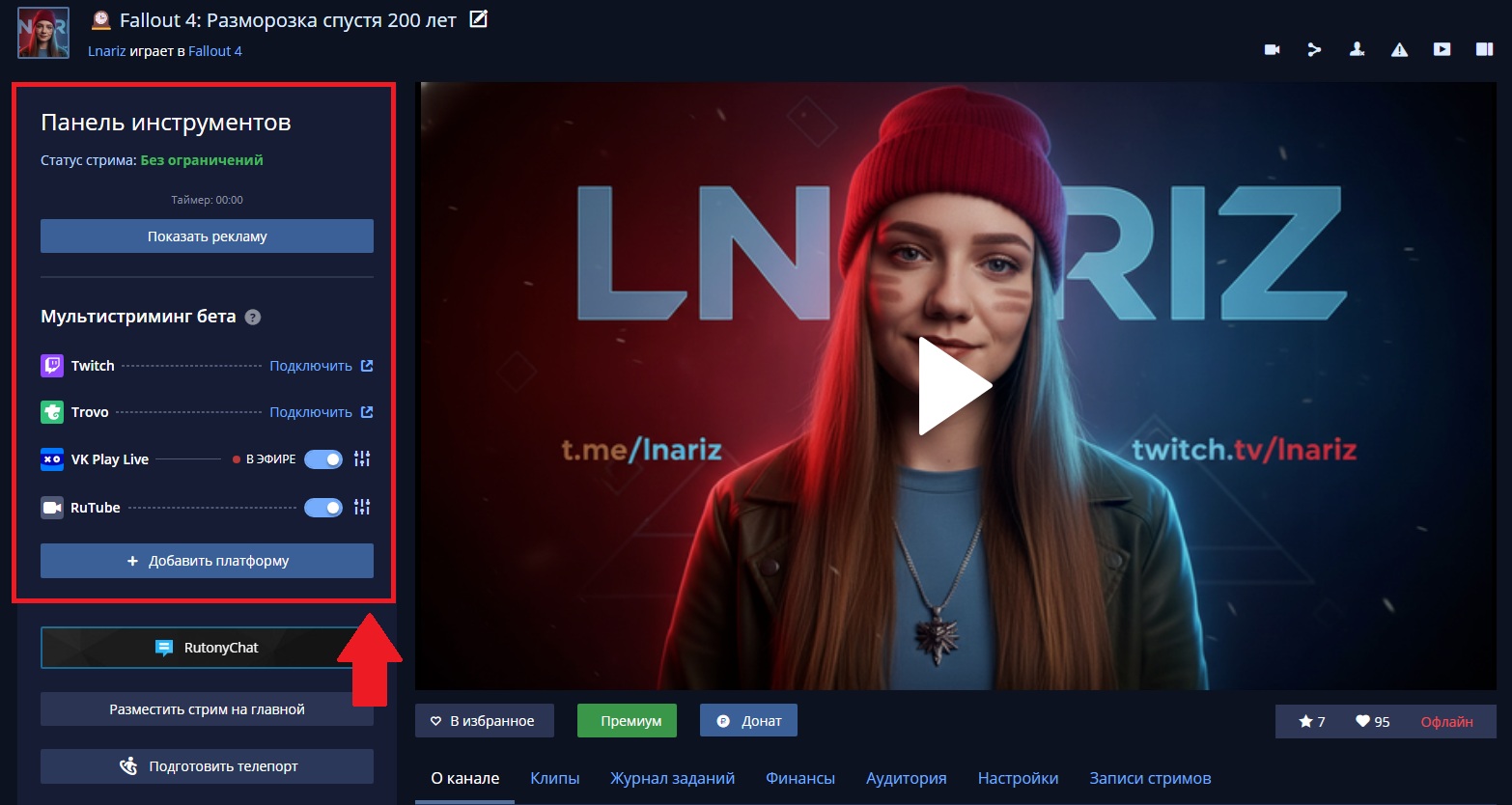The width and height of the screenshot is (1512, 805).
Task: Click the Донат button
Action: 748,721
